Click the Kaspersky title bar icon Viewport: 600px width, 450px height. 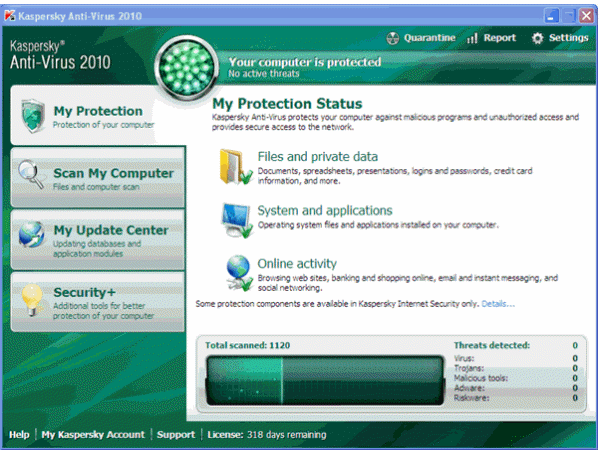tap(10, 16)
